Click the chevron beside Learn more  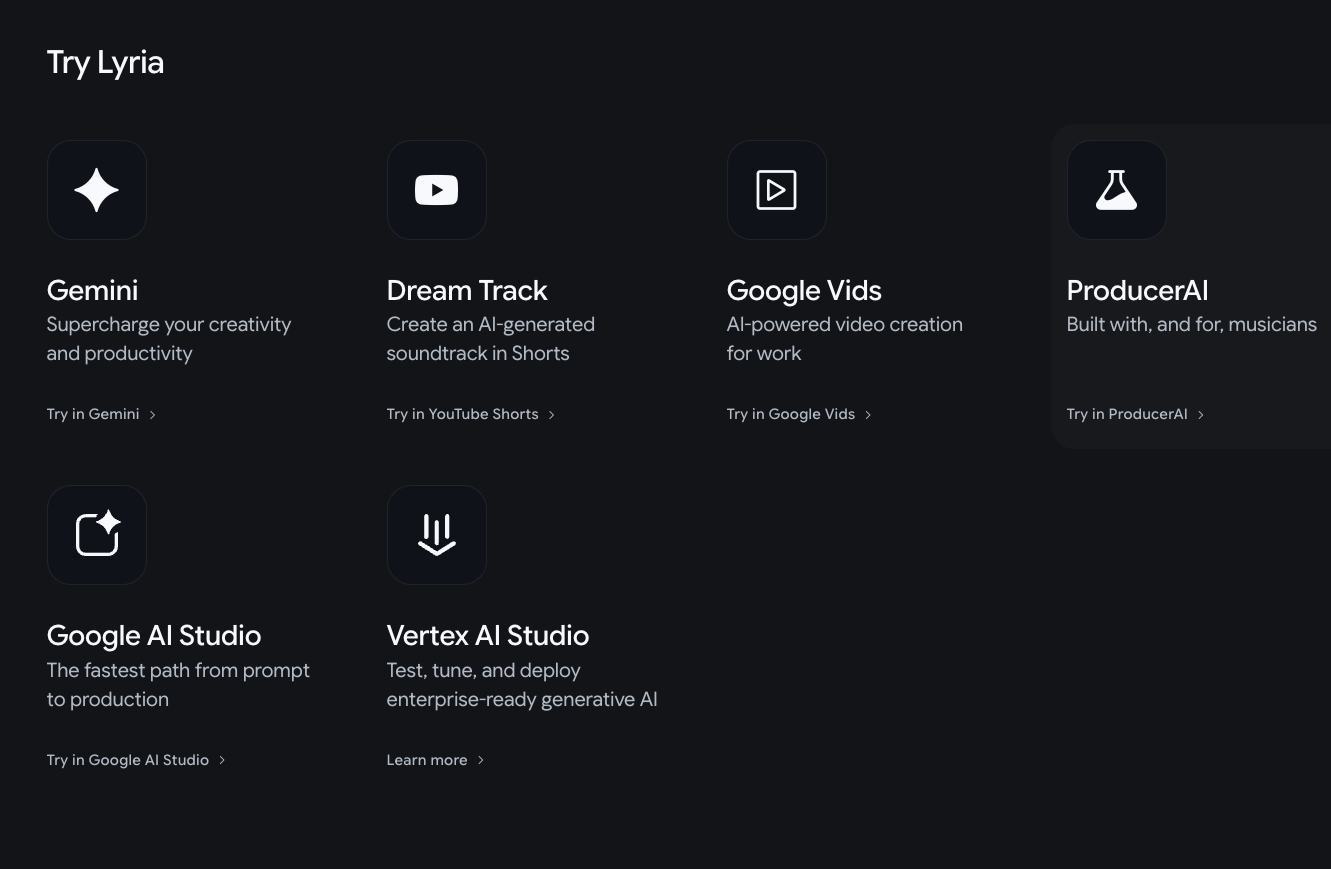[x=481, y=760]
